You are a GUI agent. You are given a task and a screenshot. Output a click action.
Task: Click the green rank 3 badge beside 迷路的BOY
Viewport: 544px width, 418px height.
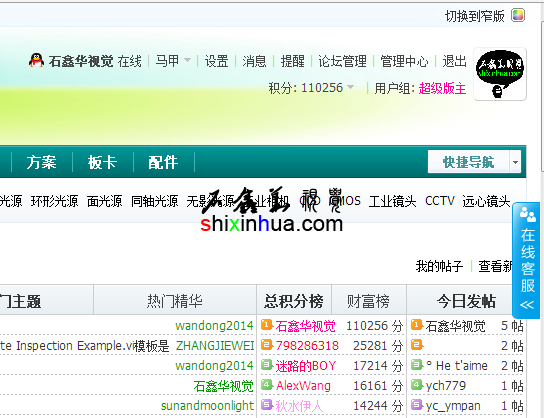266,365
